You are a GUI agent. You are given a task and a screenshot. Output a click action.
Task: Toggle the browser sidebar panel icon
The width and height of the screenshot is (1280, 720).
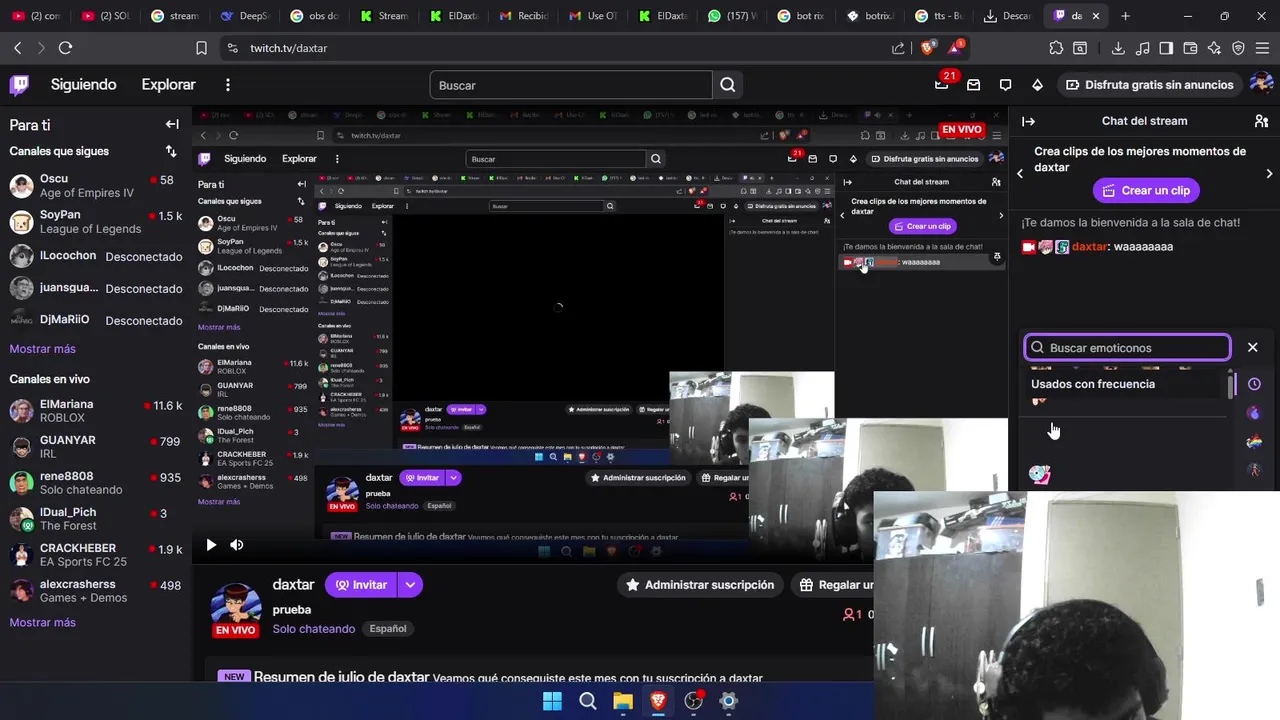(1166, 48)
